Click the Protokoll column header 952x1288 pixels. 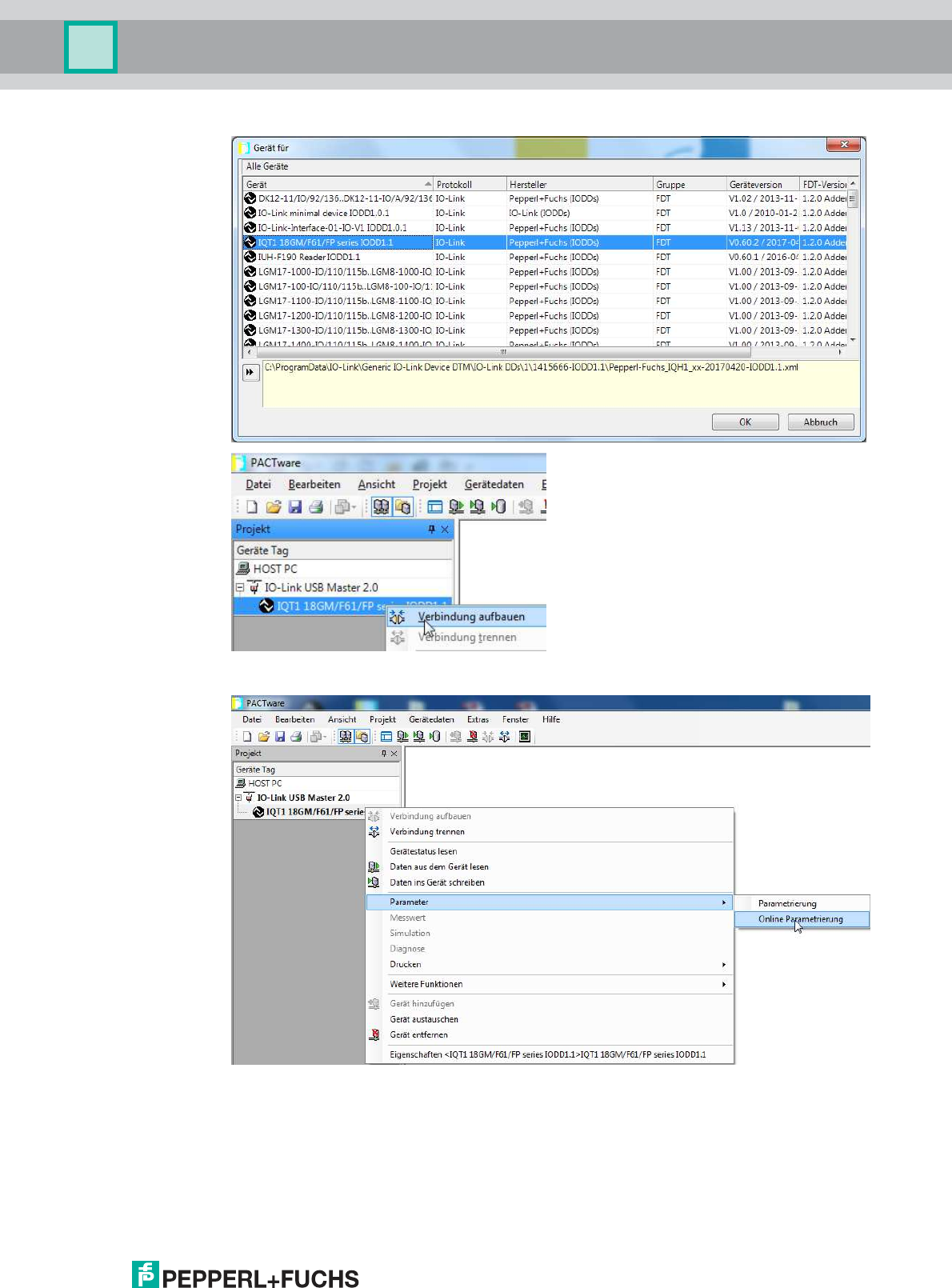tap(470, 185)
